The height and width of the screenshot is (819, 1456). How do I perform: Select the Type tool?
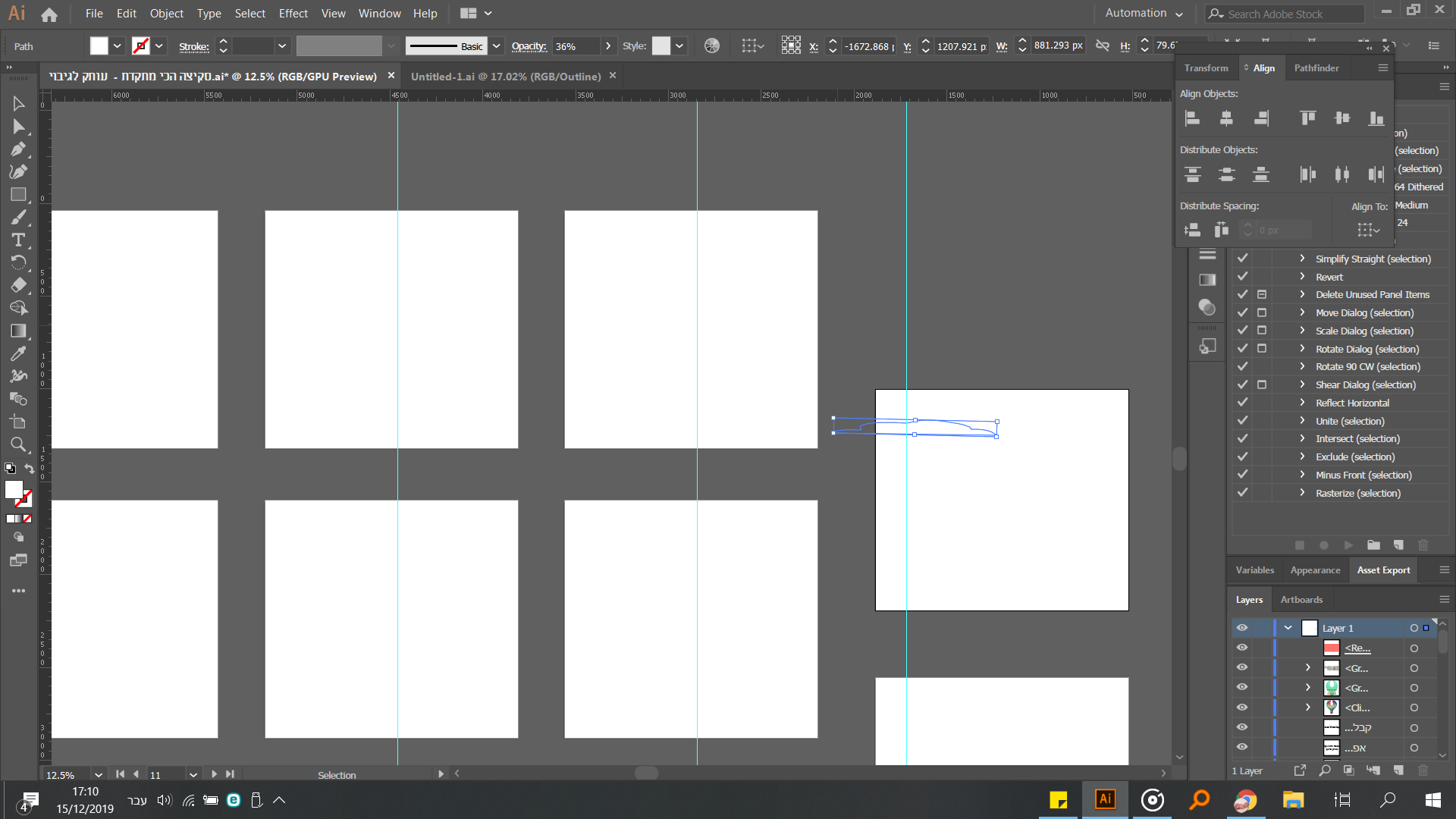point(18,240)
